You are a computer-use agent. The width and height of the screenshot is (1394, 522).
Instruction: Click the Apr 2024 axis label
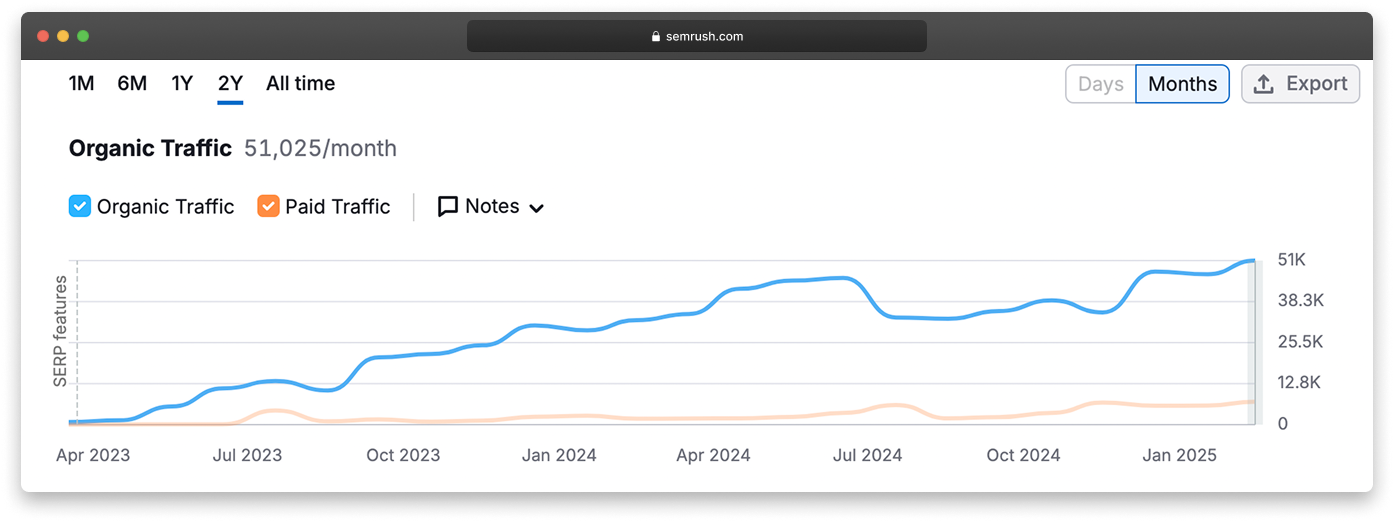[x=714, y=455]
